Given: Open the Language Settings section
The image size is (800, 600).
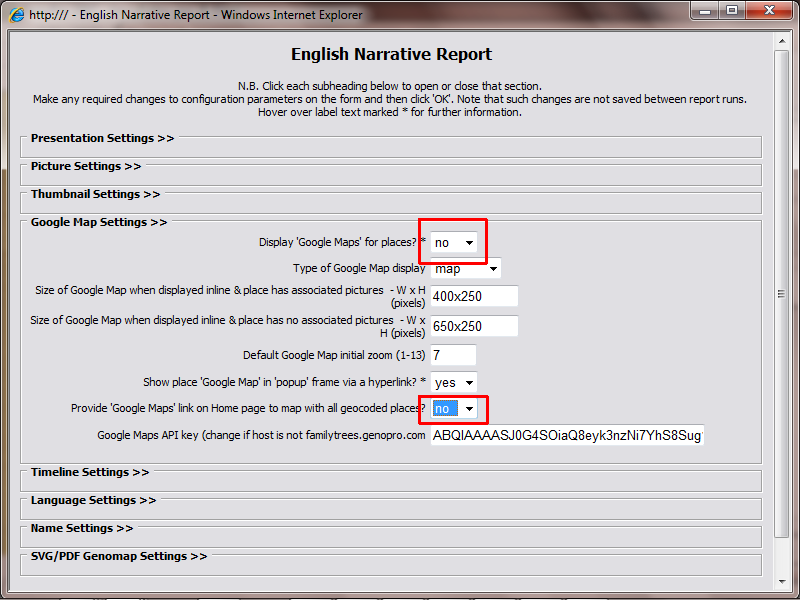Looking at the screenshot, I should (x=93, y=500).
